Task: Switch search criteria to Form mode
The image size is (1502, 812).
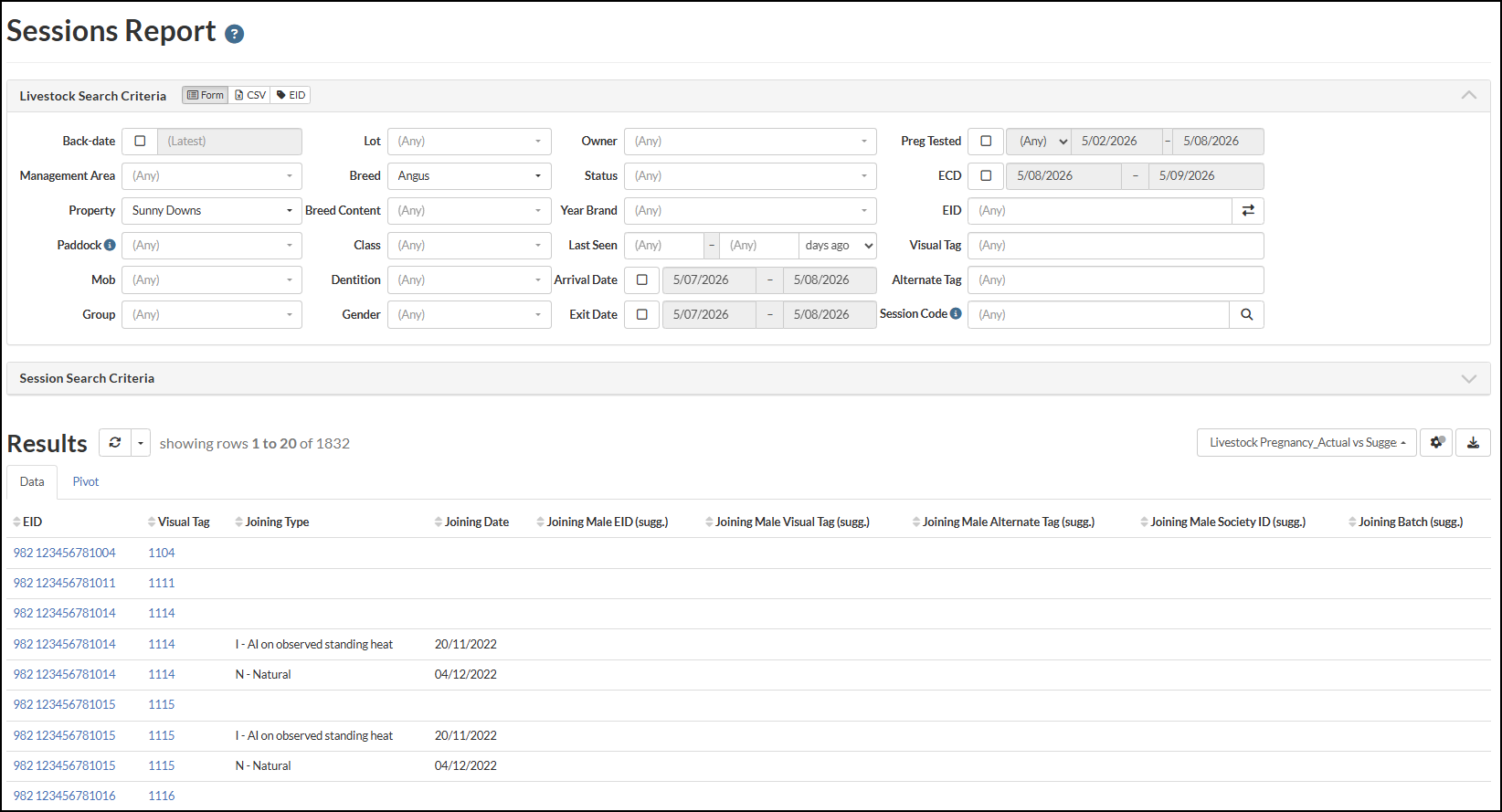Action: point(206,95)
